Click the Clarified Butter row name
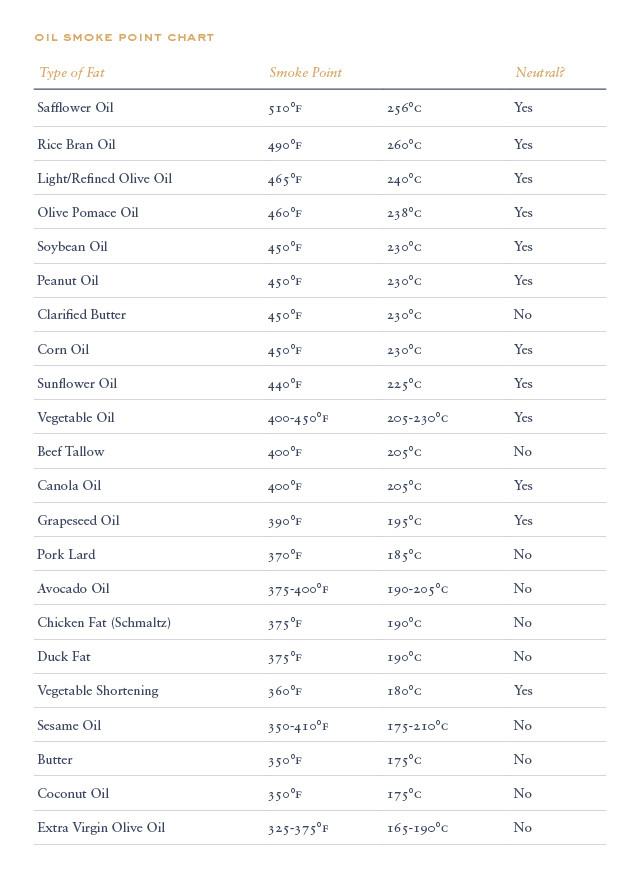643x877 pixels. pos(81,315)
